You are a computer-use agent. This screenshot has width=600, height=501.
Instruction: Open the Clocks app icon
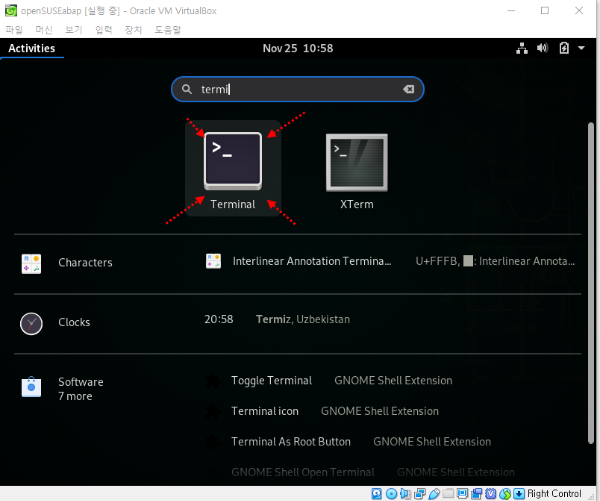coord(31,323)
